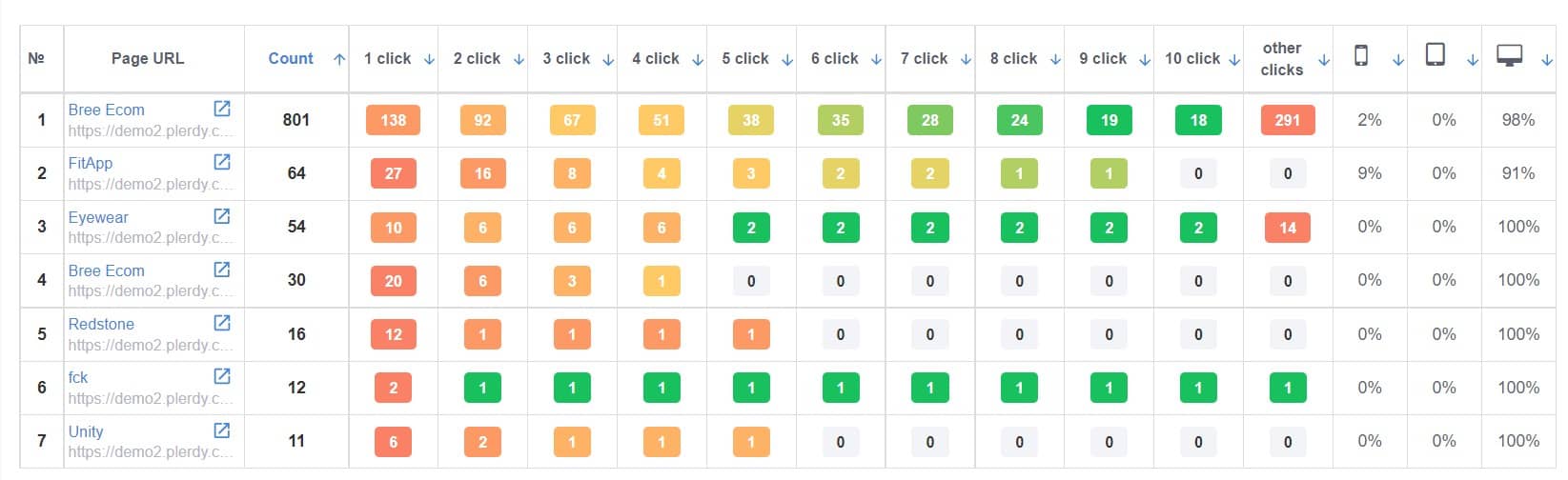The width and height of the screenshot is (1568, 480).
Task: Click the tablet device icon header
Action: 1435,55
